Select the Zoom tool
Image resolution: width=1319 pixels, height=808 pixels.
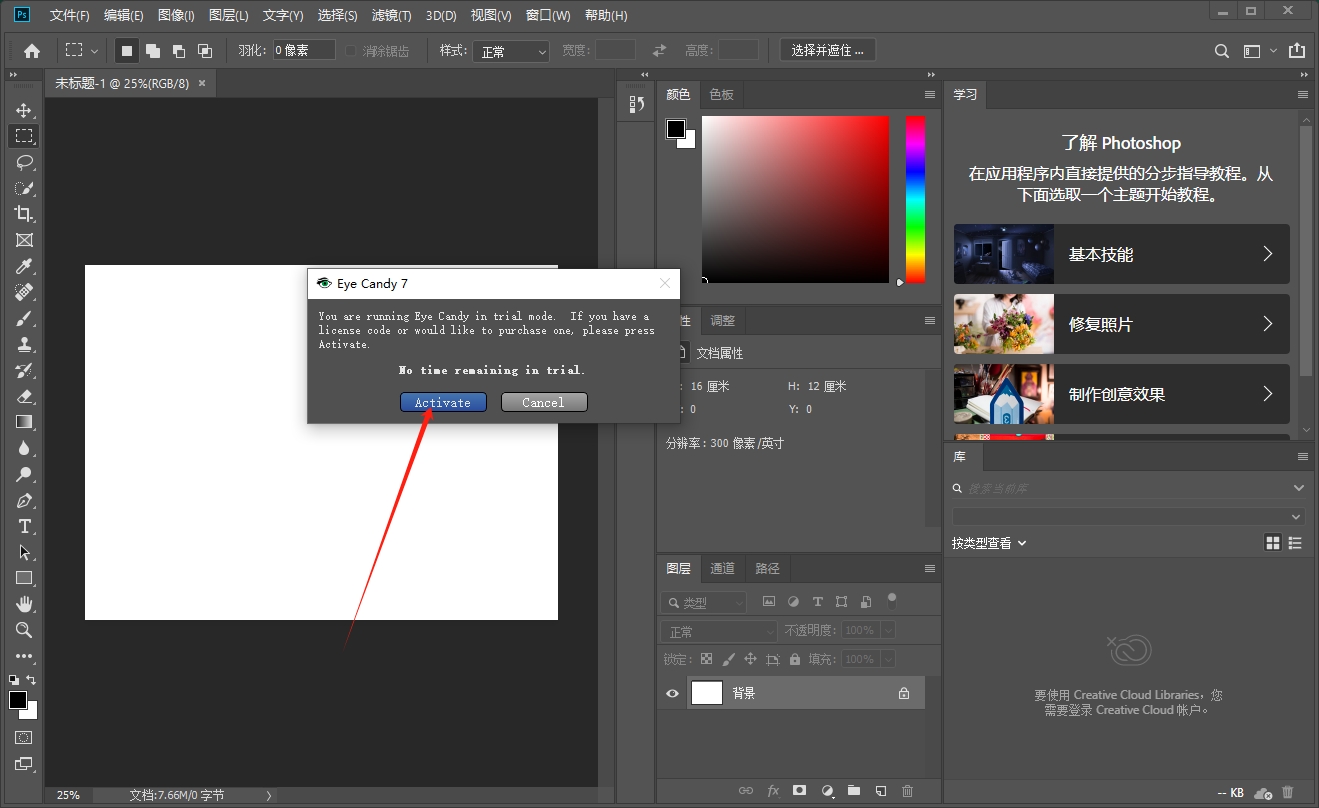(x=24, y=630)
